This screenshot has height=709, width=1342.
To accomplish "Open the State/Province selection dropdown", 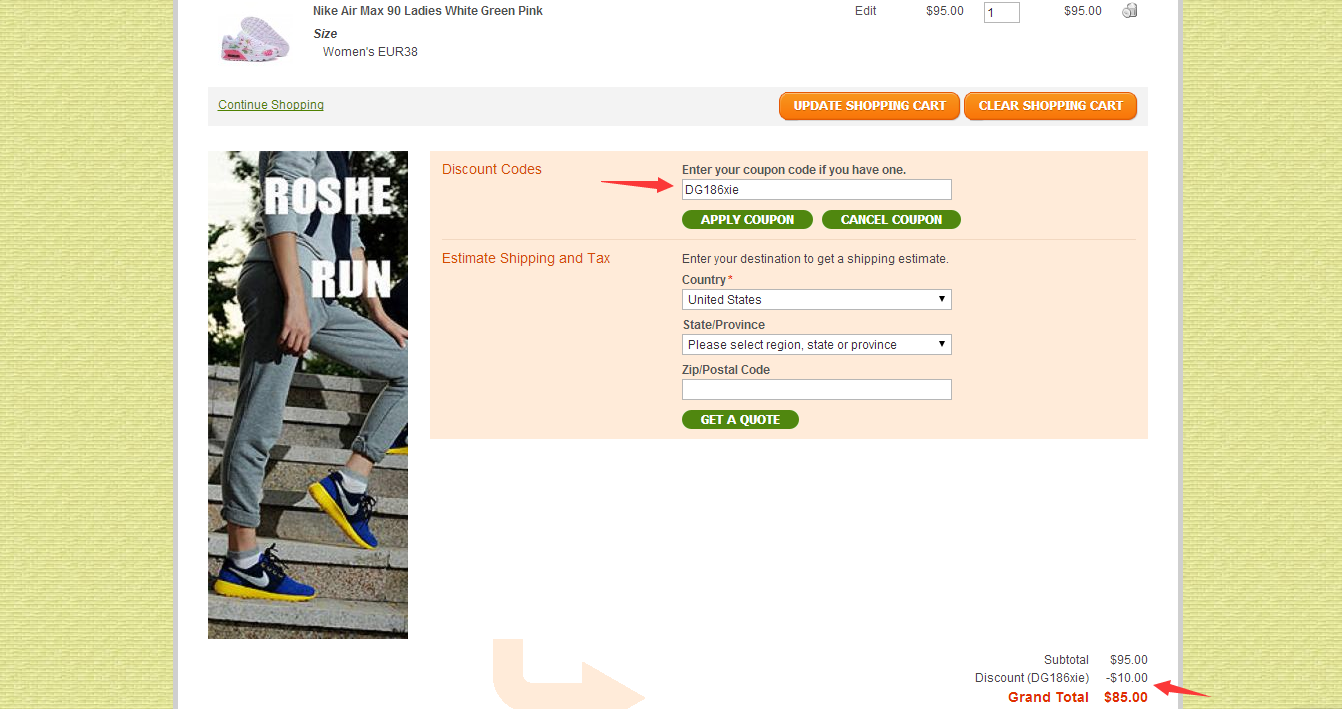I will pos(817,345).
